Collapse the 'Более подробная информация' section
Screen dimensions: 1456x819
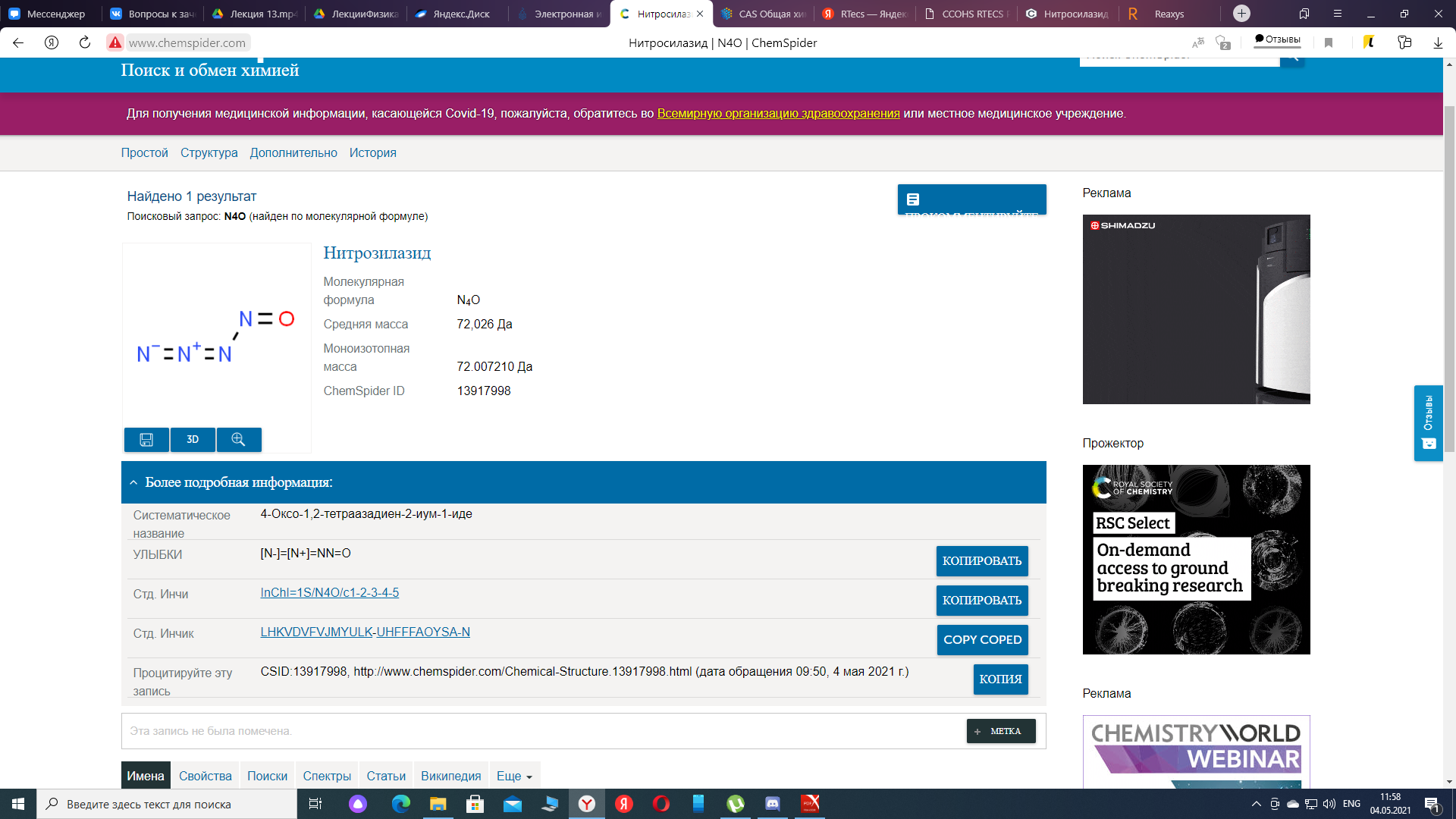click(x=133, y=483)
